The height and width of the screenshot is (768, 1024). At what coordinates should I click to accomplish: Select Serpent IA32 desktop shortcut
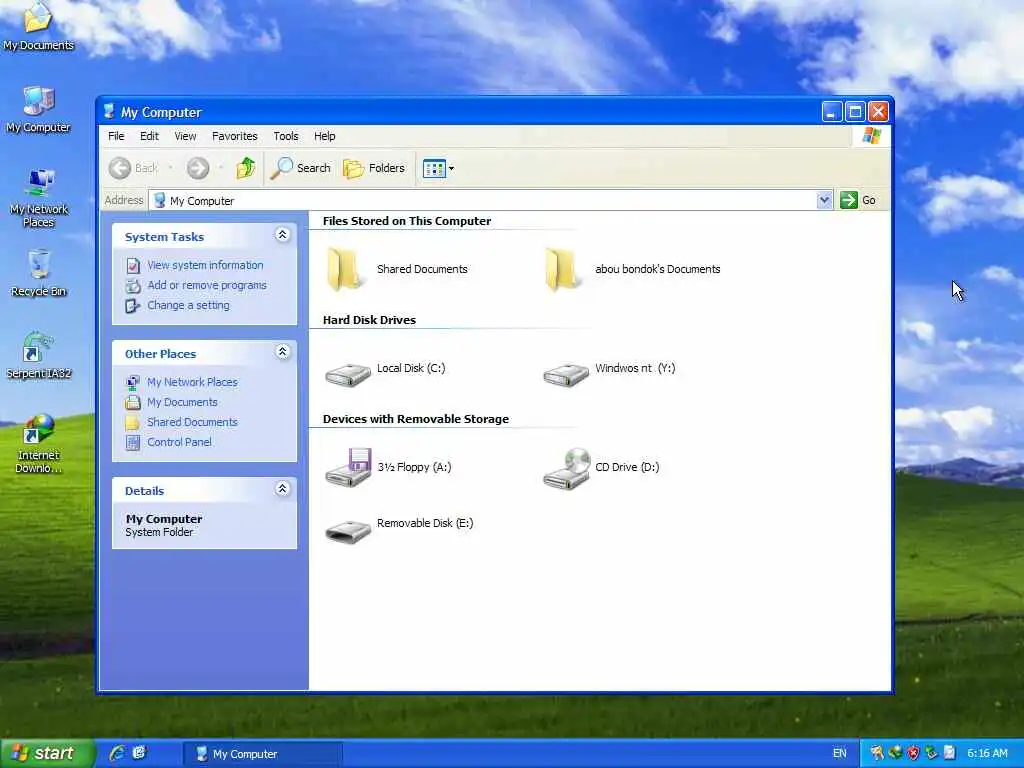pos(39,355)
